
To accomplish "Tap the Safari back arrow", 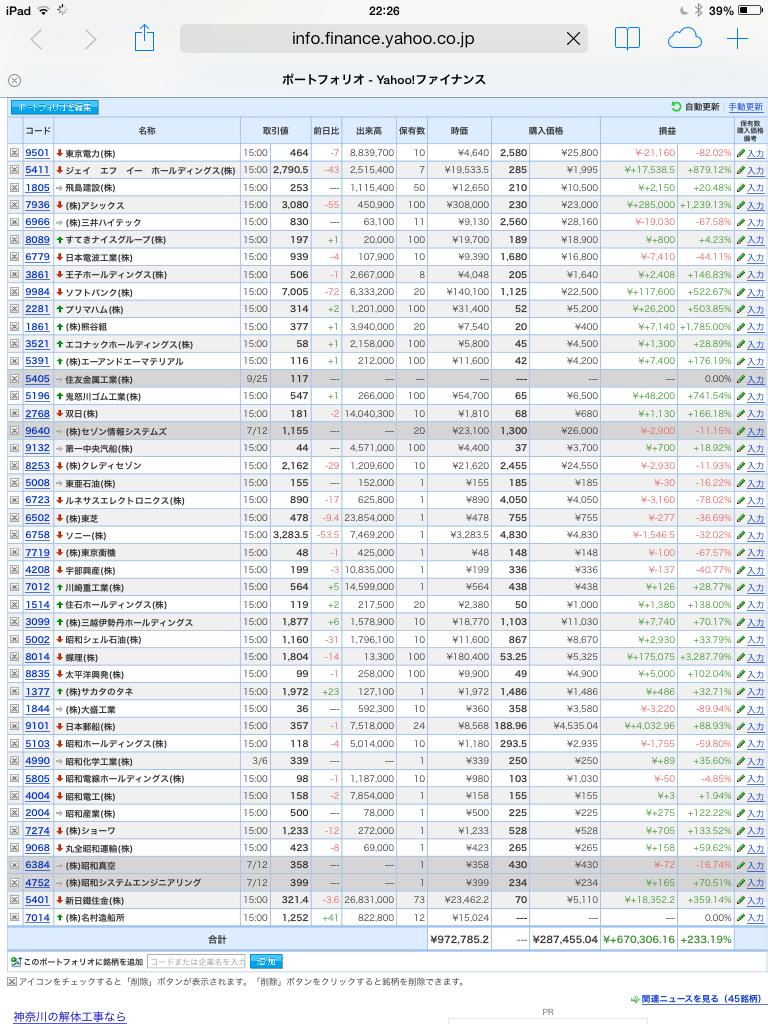I will coord(37,39).
